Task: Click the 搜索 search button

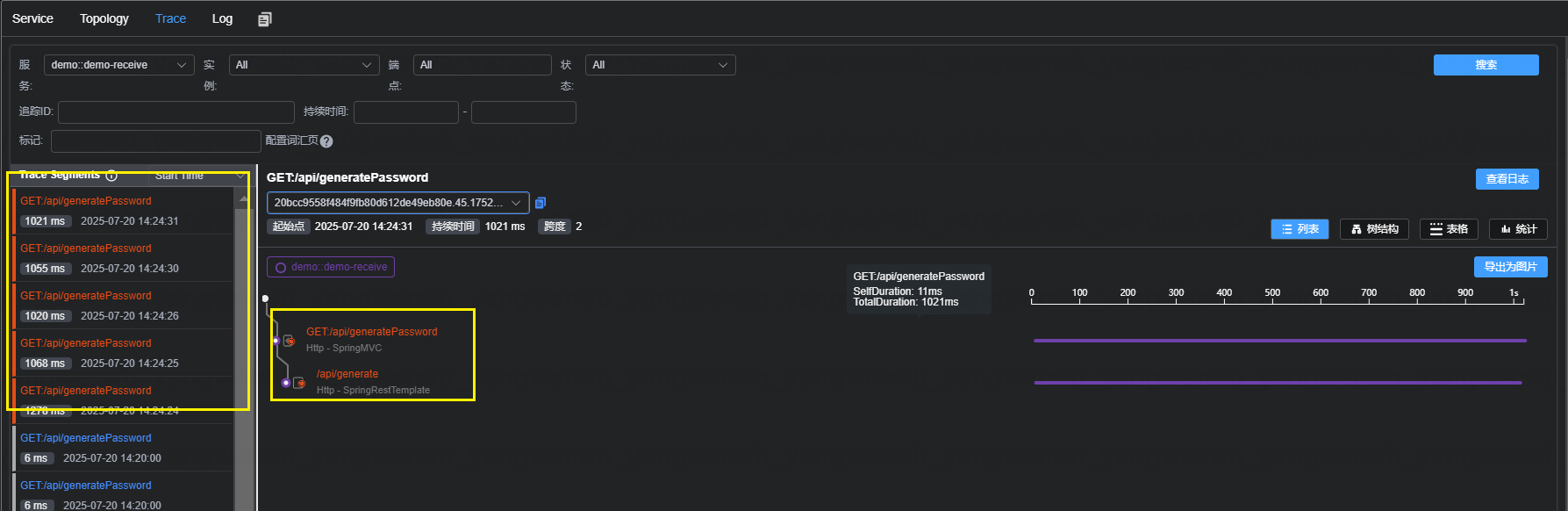Action: pyautogui.click(x=1486, y=65)
